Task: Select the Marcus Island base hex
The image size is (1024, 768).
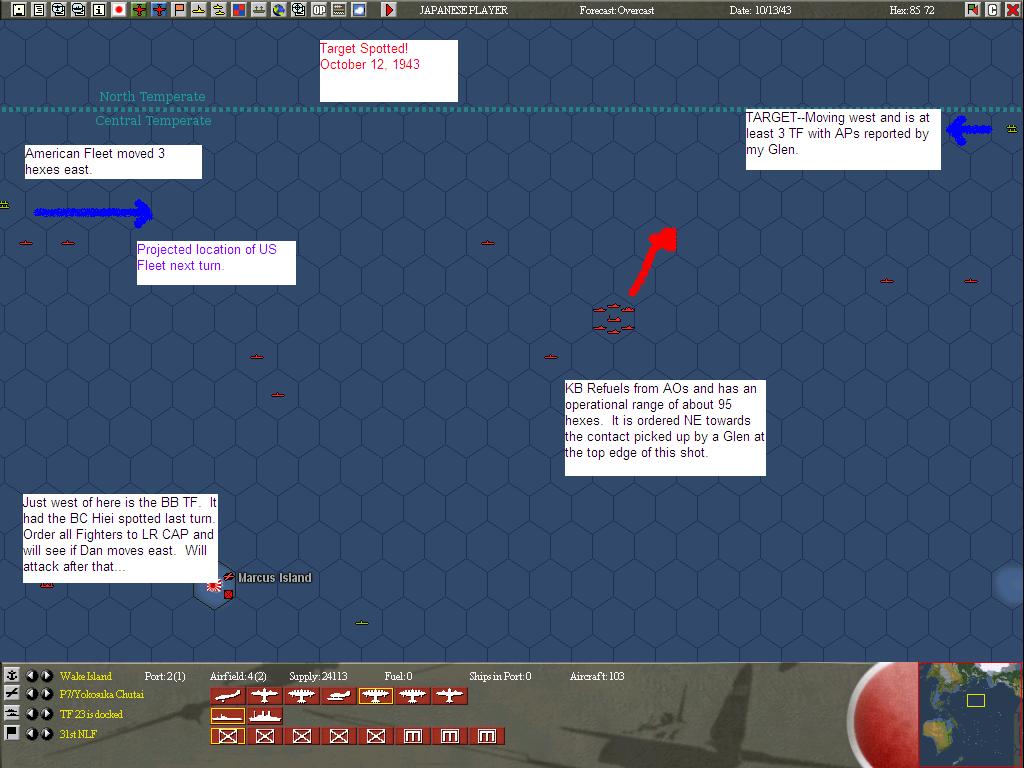Action: (214, 586)
